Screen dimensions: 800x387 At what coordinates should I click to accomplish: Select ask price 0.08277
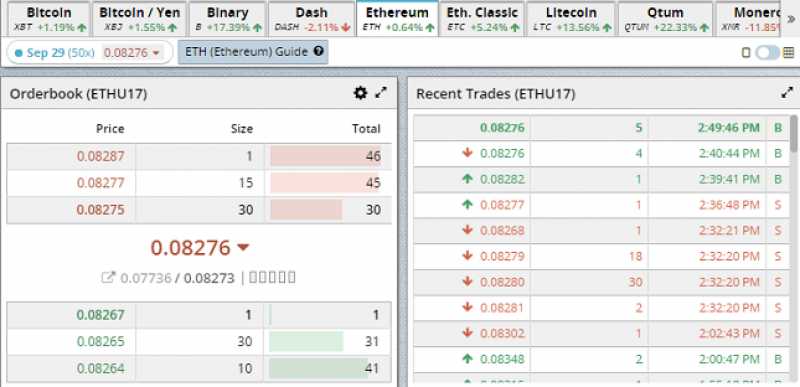[101, 183]
